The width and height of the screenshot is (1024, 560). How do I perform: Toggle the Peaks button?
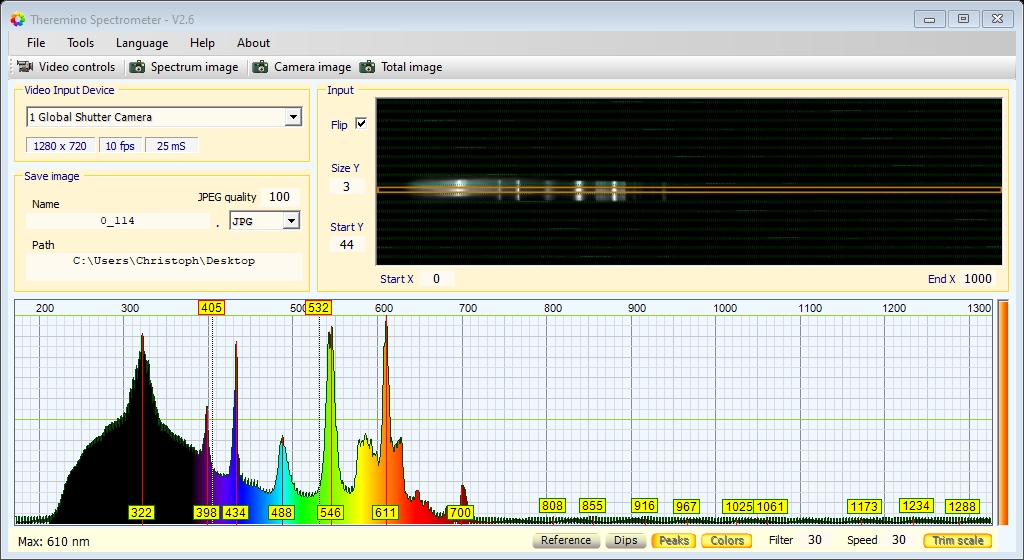(673, 540)
